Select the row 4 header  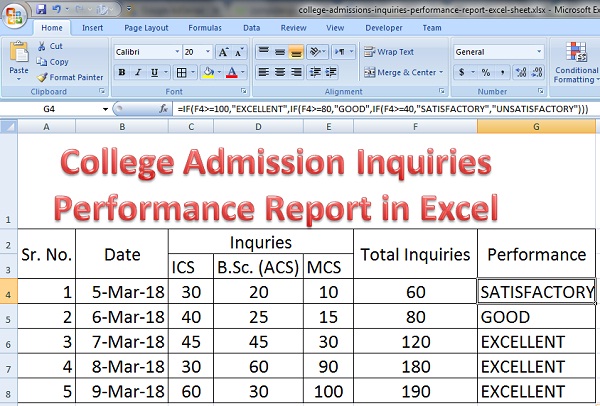[x=8, y=291]
